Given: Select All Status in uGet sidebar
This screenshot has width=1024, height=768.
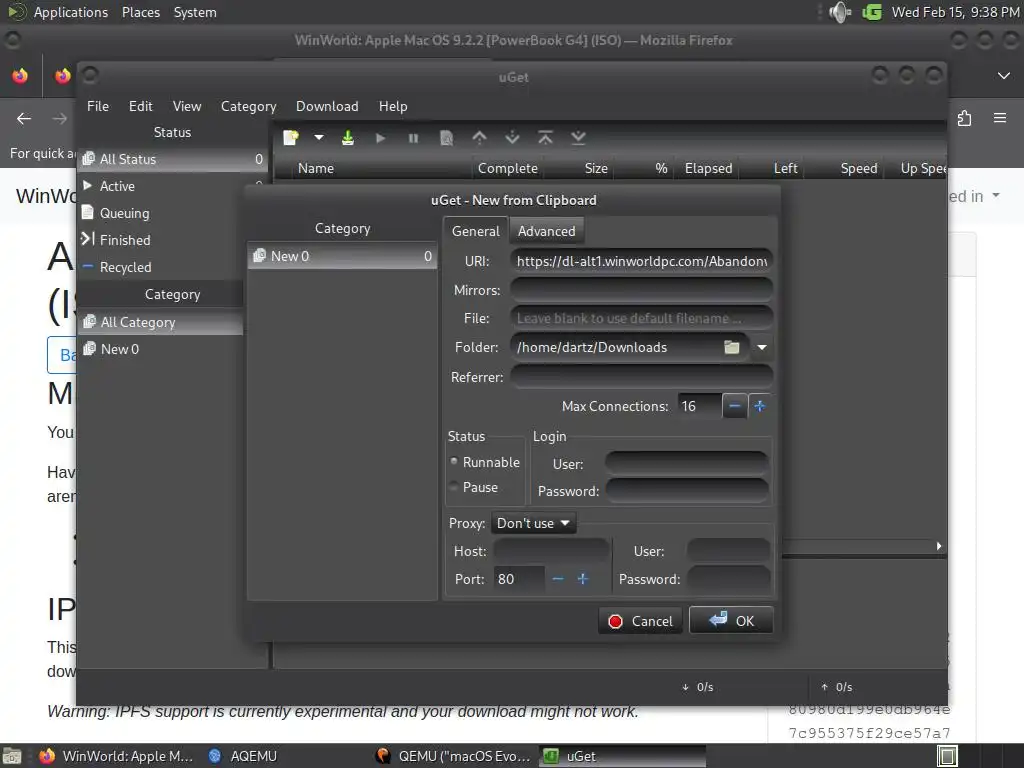Looking at the screenshot, I should (172, 159).
